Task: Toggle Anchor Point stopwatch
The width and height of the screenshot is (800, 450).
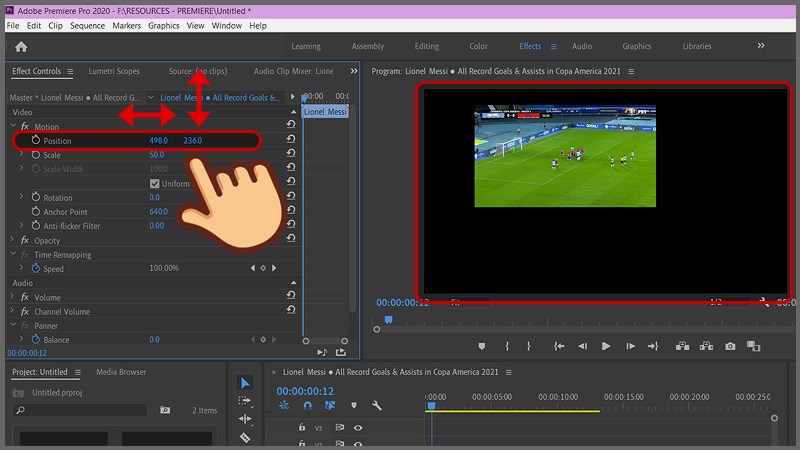Action: tap(35, 211)
